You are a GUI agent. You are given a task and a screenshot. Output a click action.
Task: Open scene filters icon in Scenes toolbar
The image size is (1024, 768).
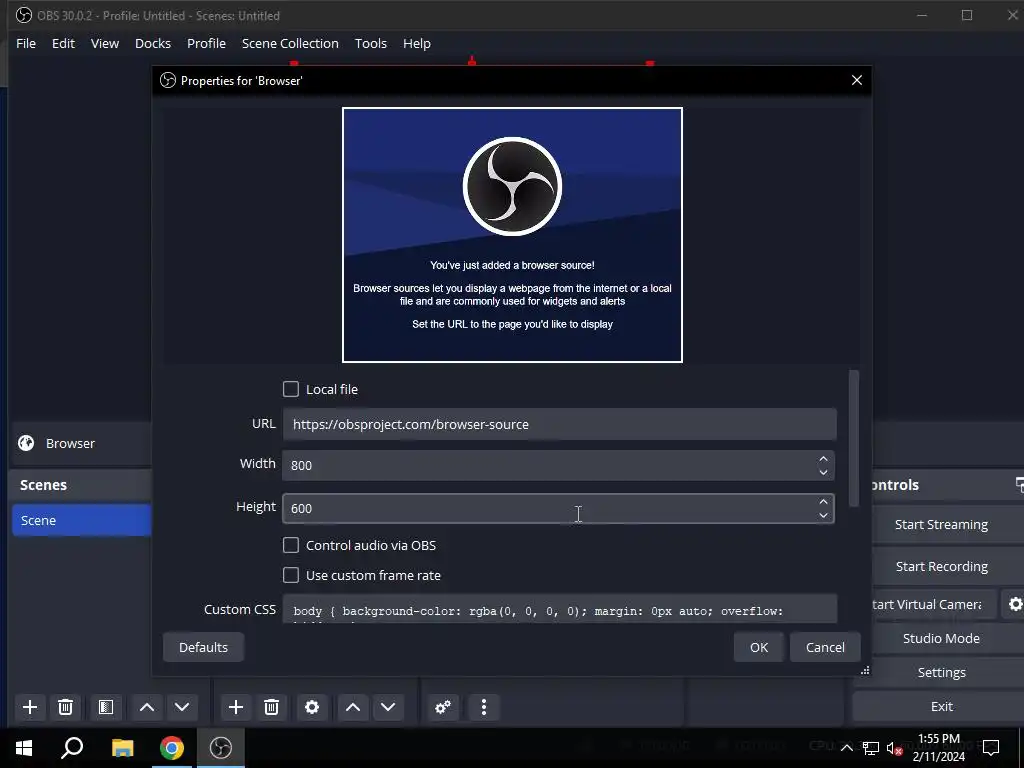(x=106, y=707)
